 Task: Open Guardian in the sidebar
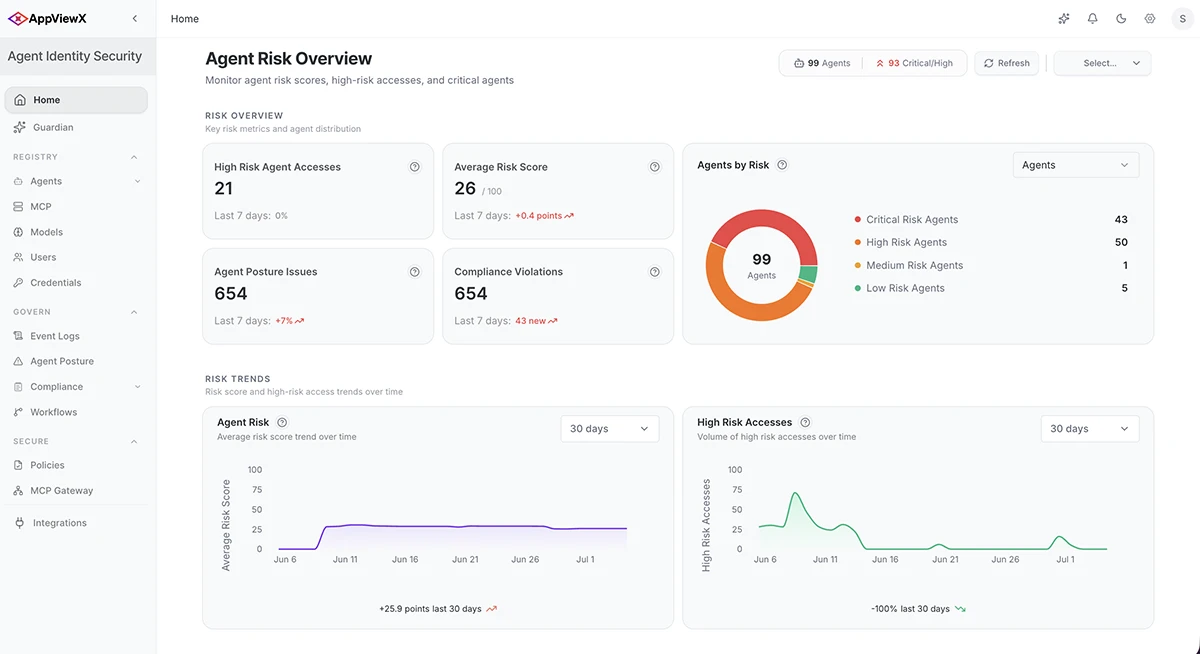[76, 127]
